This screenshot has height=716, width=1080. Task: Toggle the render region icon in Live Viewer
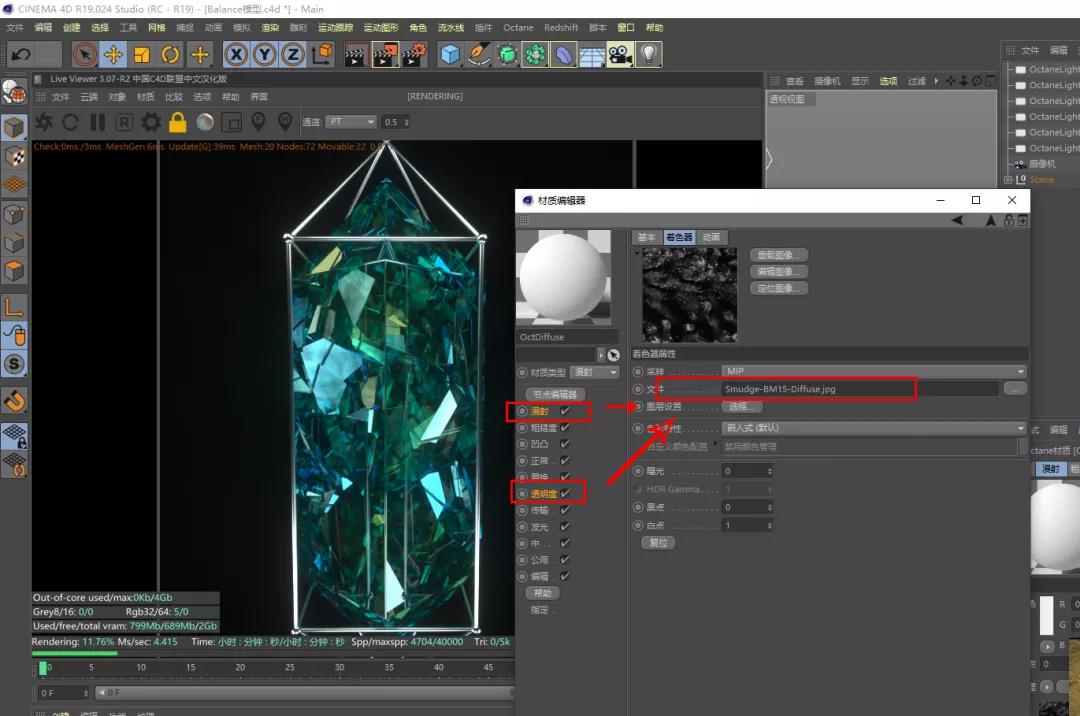232,123
